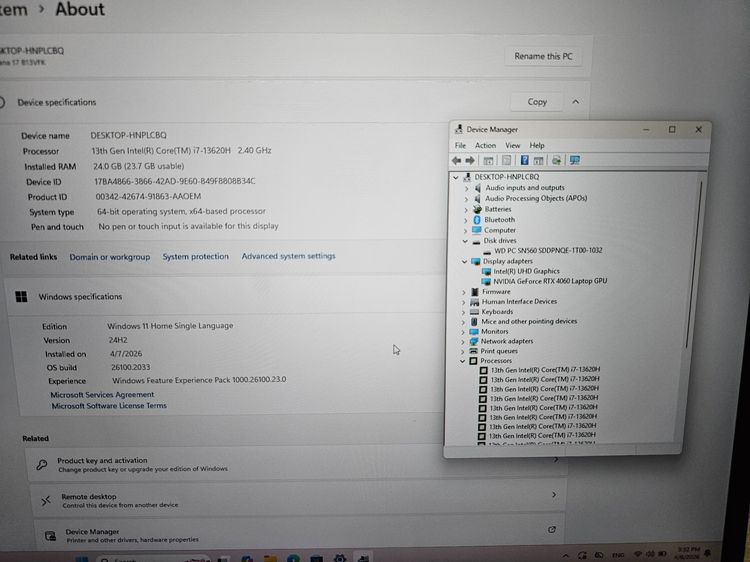
Task: Click the Scan for hardware changes monitor icon
Action: [x=575, y=160]
